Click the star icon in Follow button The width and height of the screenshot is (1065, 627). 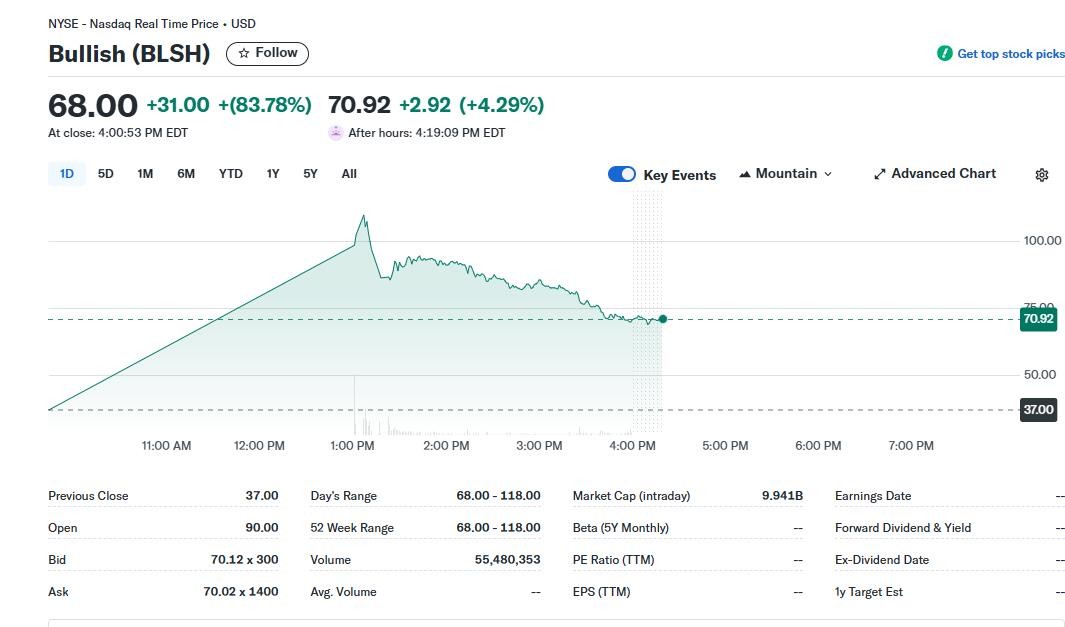[x=244, y=53]
